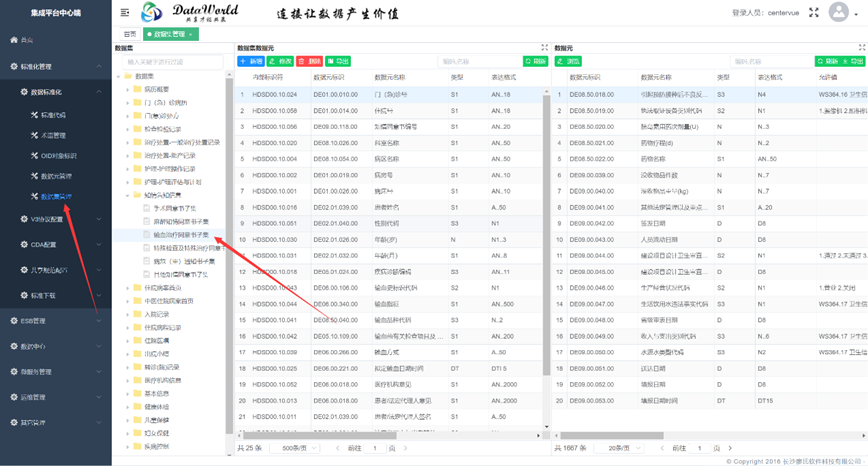Collapse the 数据标准化 sidebar submenu

[x=55, y=92]
